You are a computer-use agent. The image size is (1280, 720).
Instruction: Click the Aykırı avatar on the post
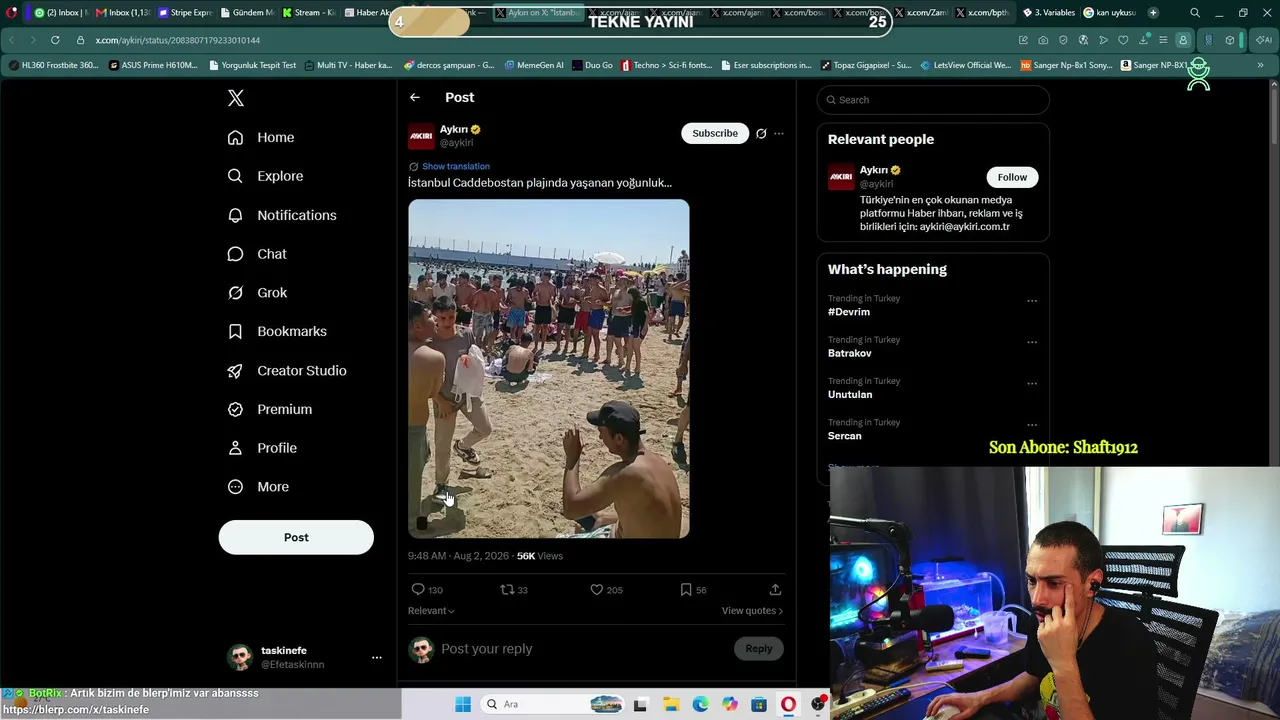pyautogui.click(x=421, y=136)
